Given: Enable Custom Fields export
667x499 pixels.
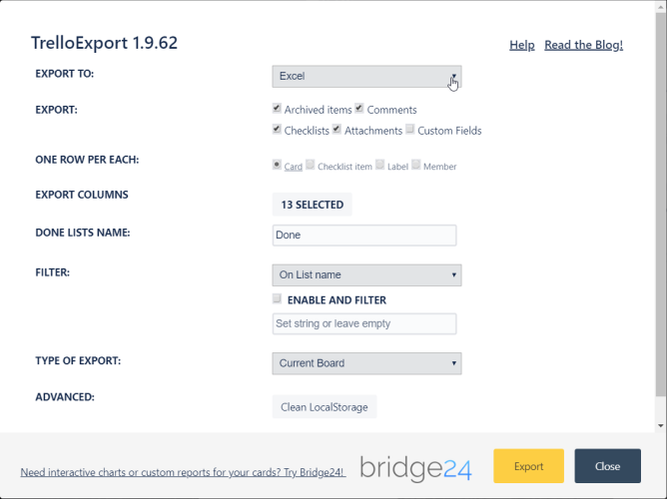Looking at the screenshot, I should click(x=410, y=129).
